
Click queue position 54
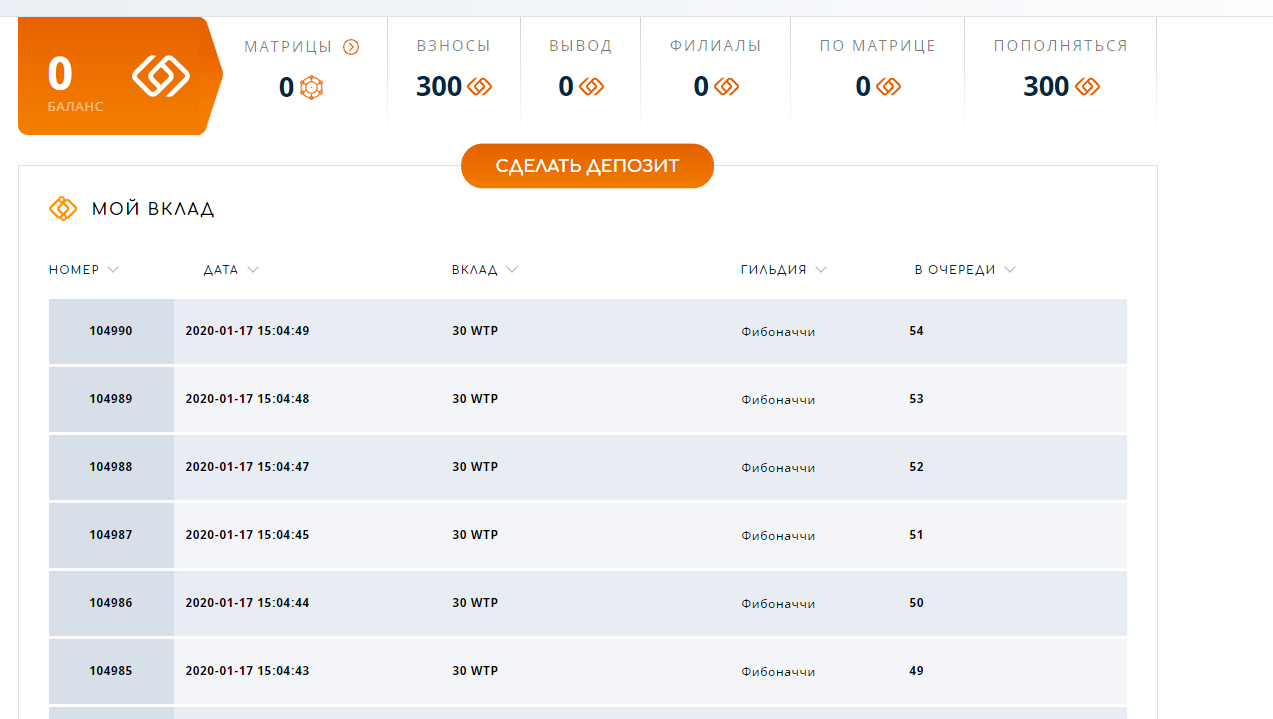[x=917, y=331]
